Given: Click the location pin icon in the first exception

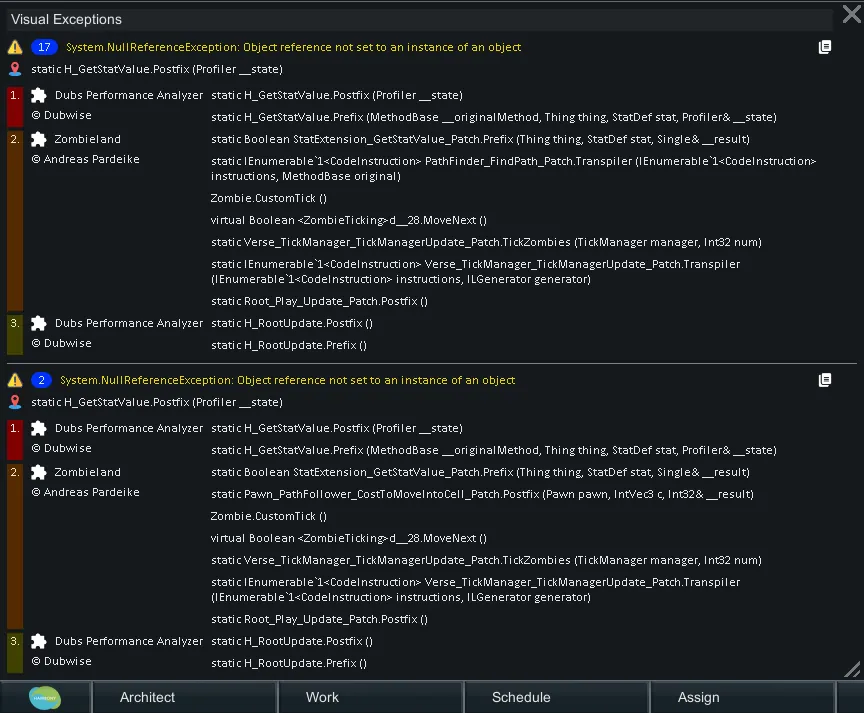Looking at the screenshot, I should [15, 69].
